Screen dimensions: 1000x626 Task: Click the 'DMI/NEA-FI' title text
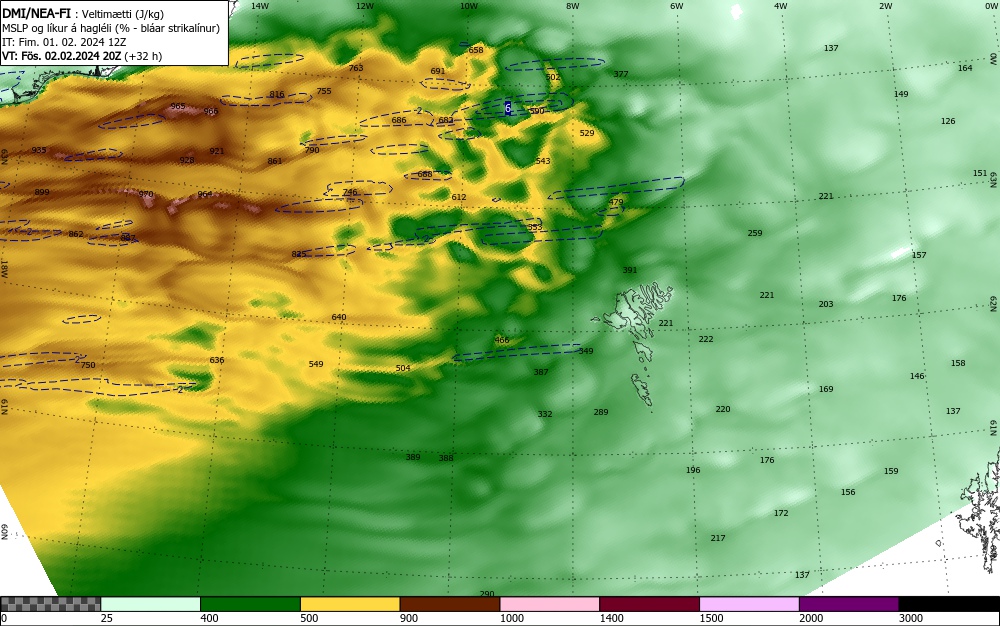coord(36,13)
